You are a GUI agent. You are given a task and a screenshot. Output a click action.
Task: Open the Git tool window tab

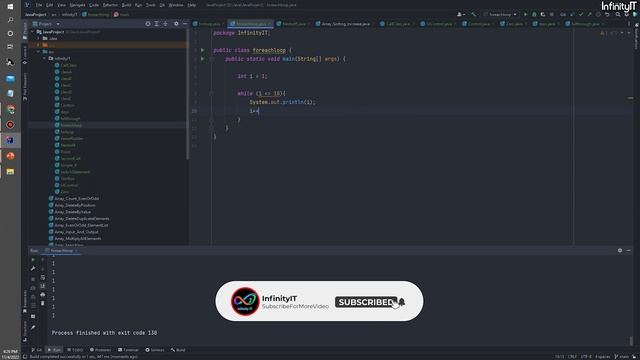[36, 350]
